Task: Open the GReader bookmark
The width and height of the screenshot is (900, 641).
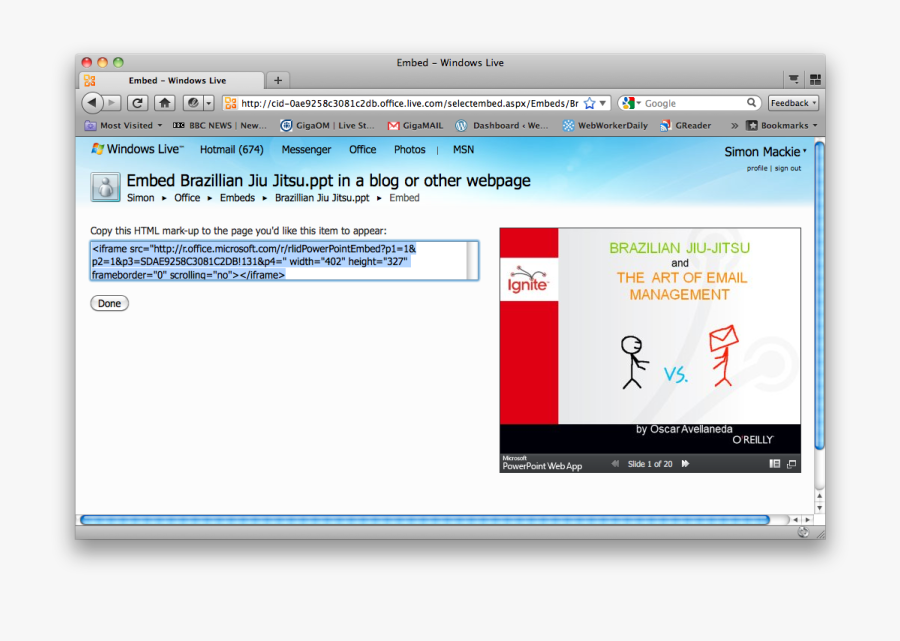Action: pos(686,125)
